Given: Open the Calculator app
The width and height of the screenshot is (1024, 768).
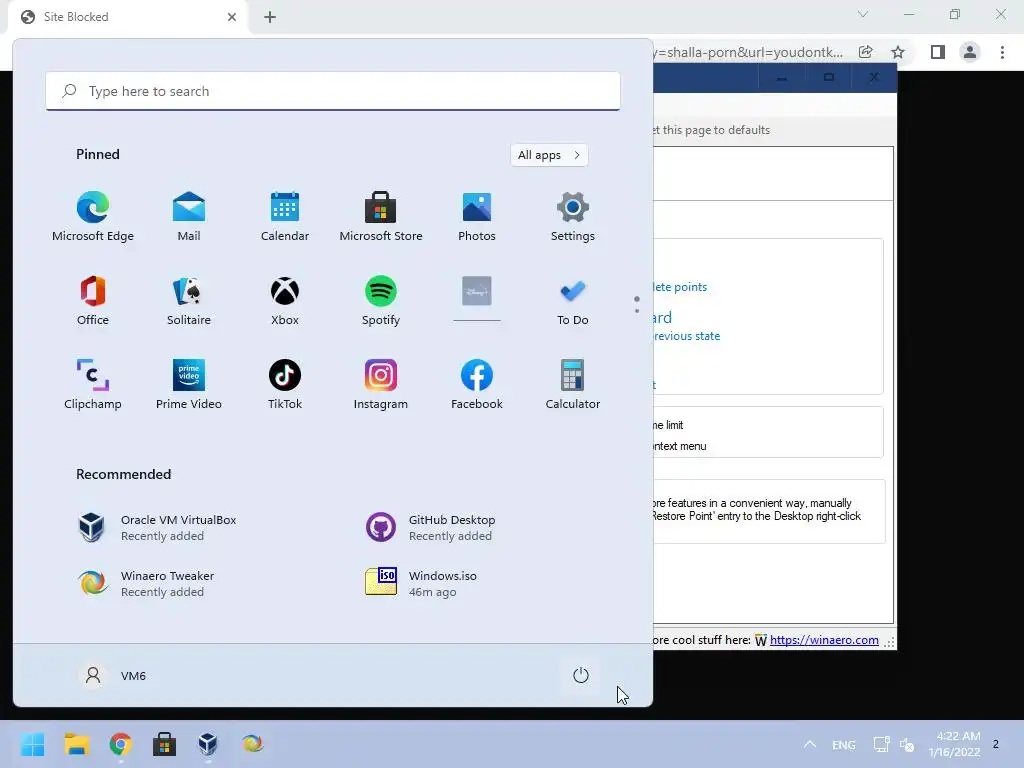Looking at the screenshot, I should tap(573, 384).
